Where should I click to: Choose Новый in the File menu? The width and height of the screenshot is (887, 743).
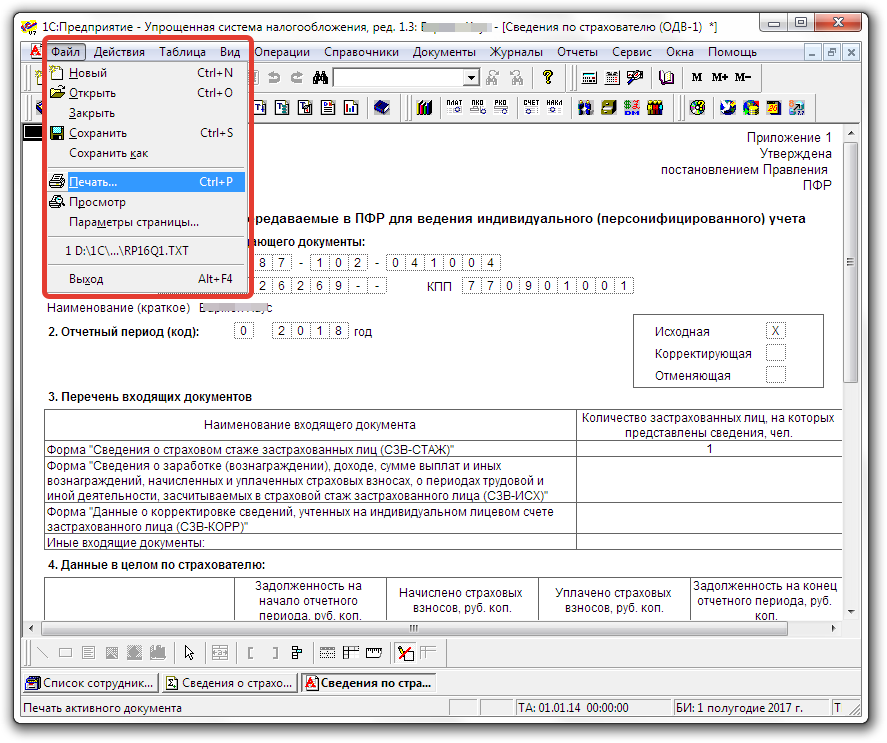[x=147, y=73]
